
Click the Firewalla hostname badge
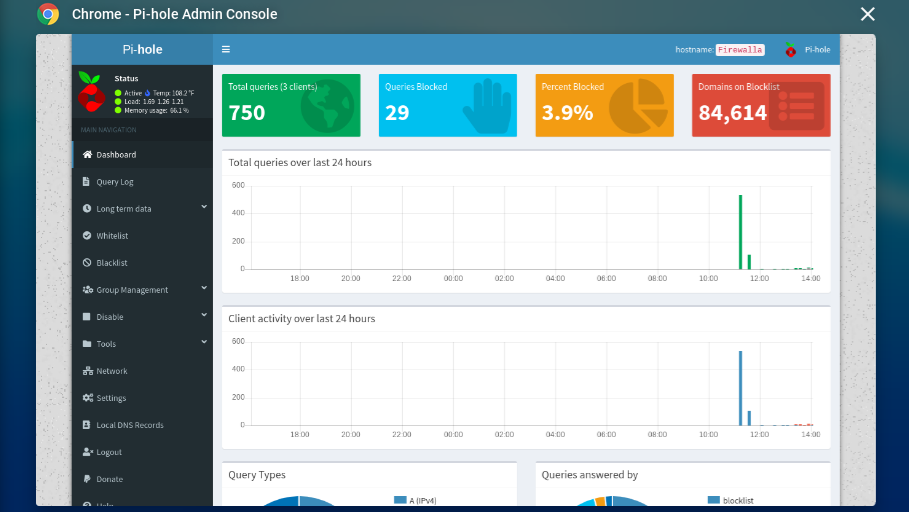point(740,50)
